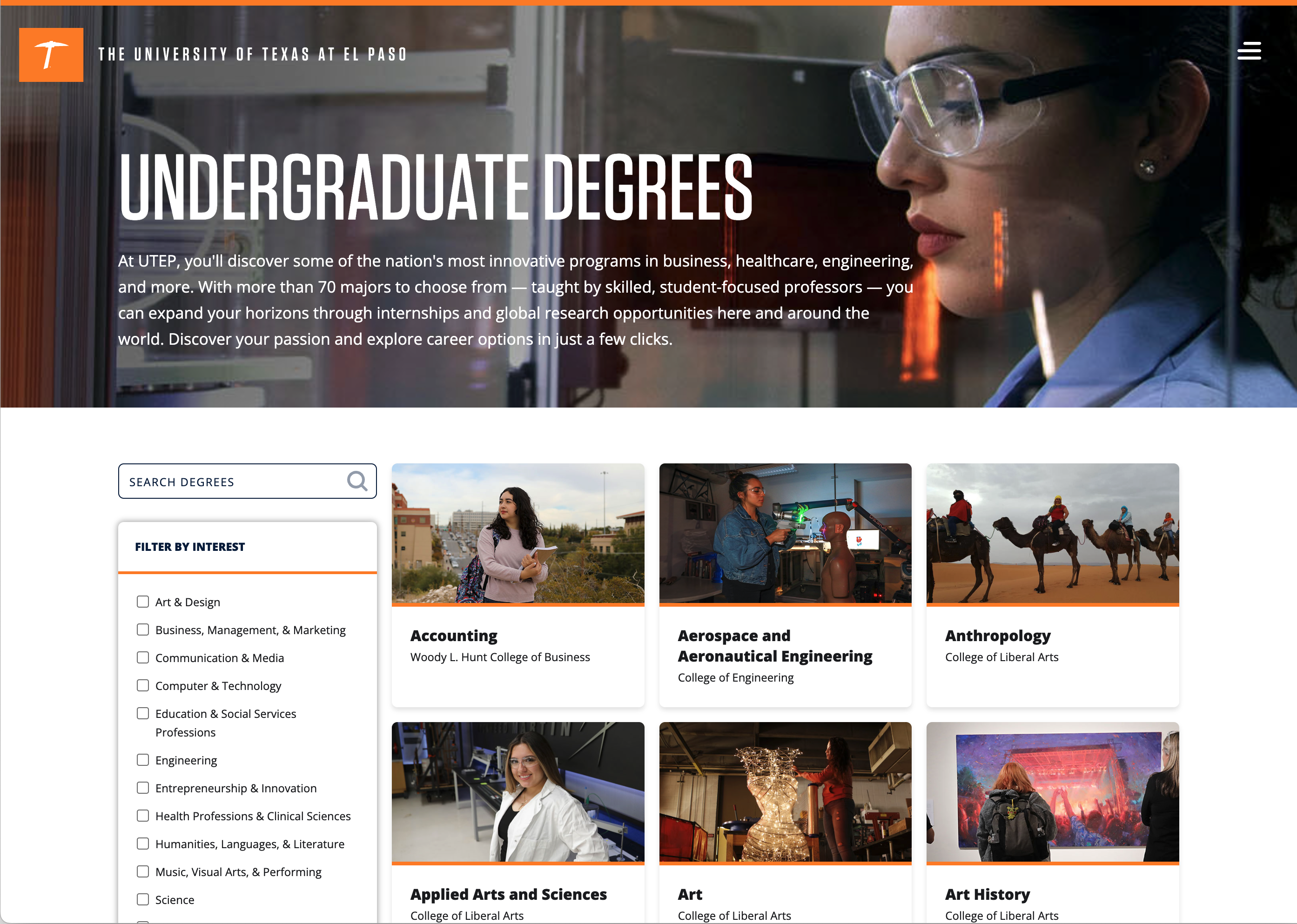
Task: Click the Anthropology degree title
Action: pos(997,636)
